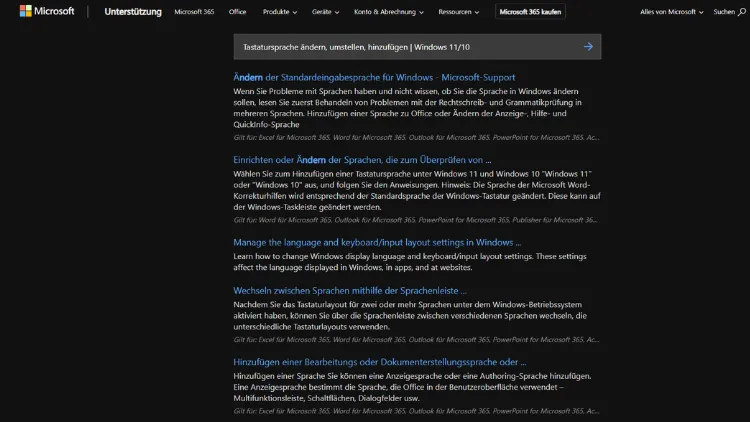
Task: Expand the Ressourcen dropdown menu
Action: (459, 12)
